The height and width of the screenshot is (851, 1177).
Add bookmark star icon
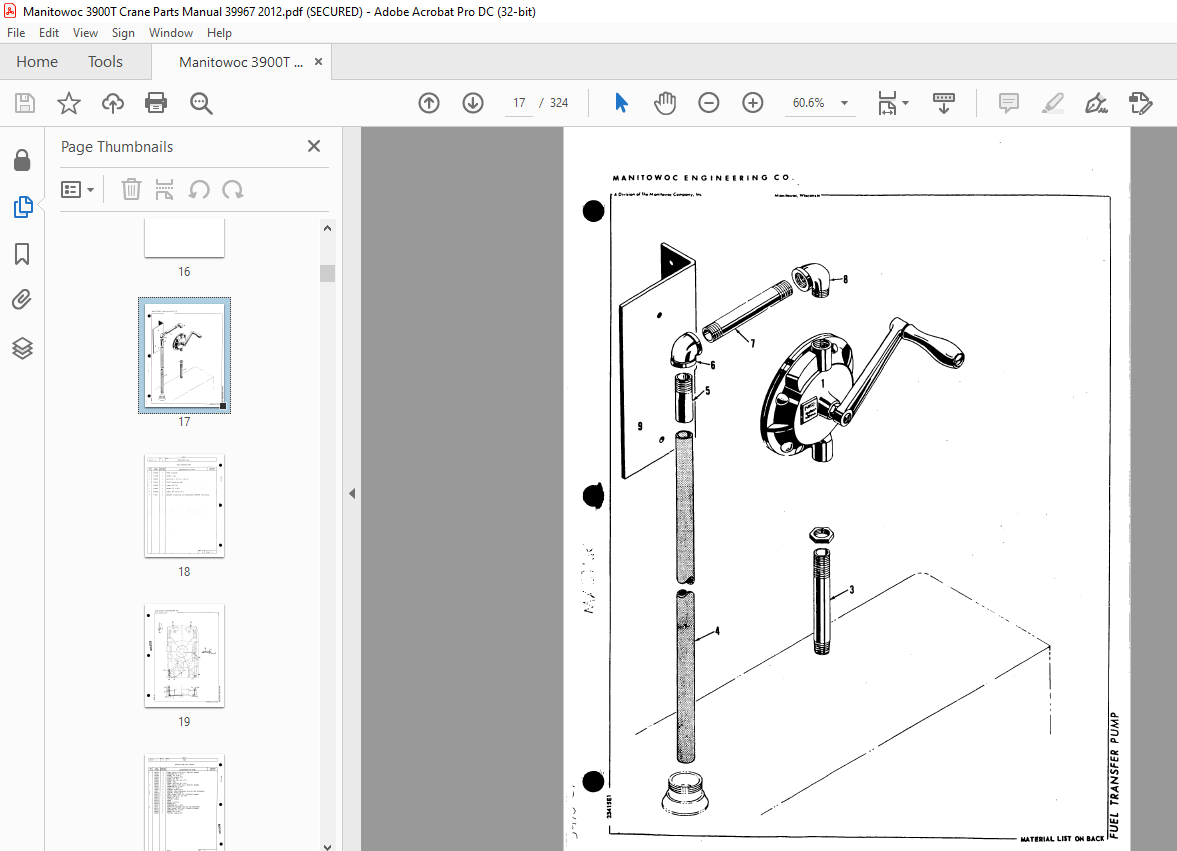coord(69,103)
